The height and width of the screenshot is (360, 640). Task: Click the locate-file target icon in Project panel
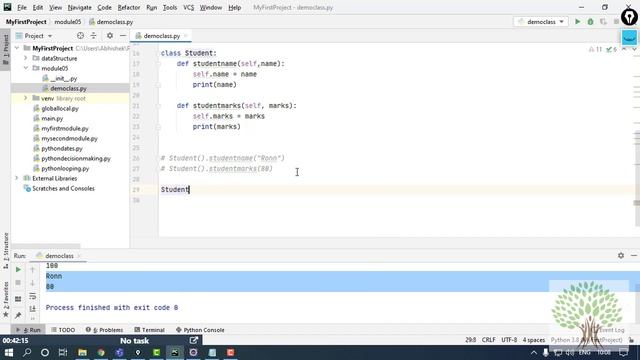click(80, 36)
